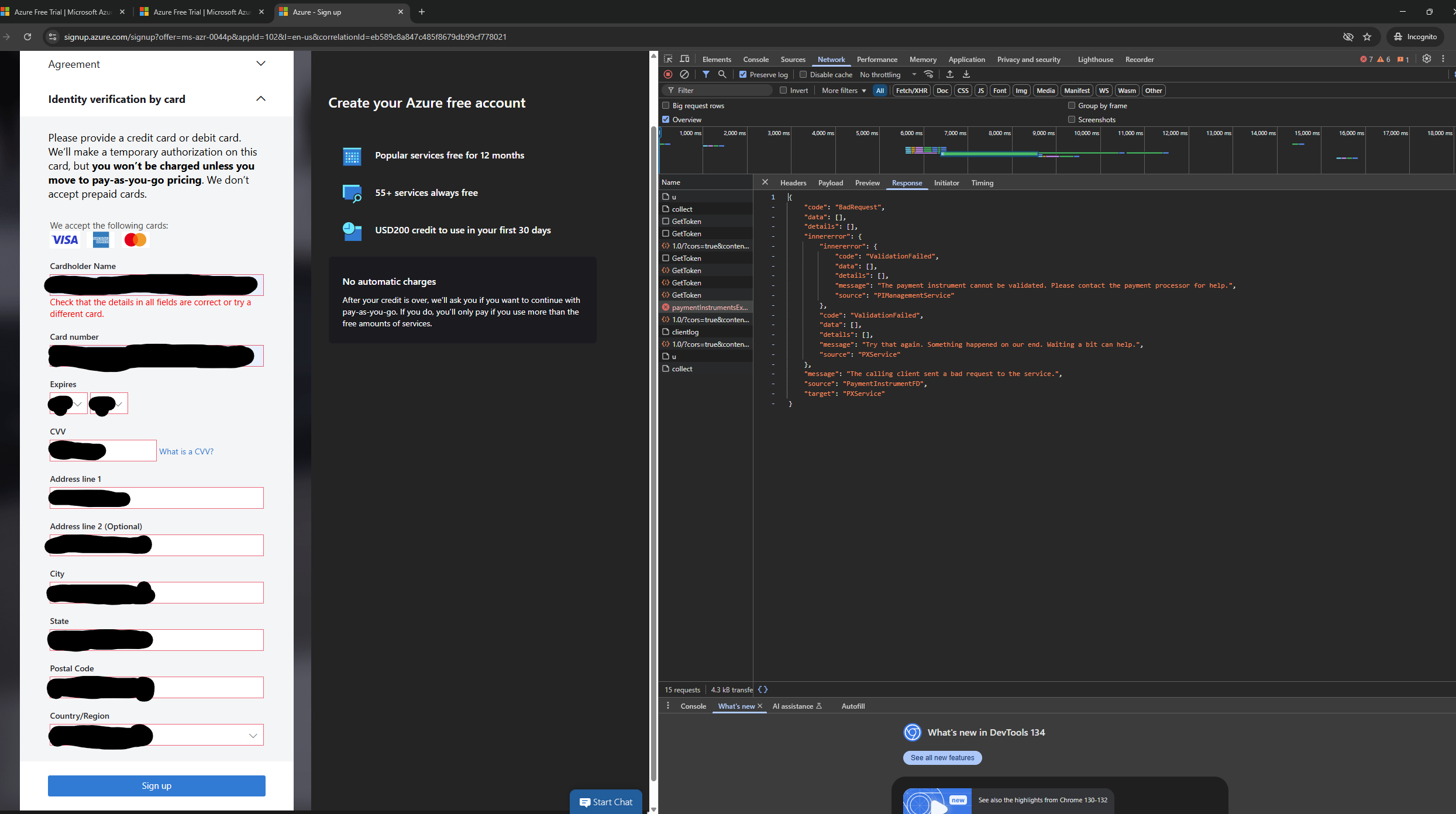Reload the browser page
Image resolution: width=1456 pixels, height=814 pixels.
pos(27,37)
